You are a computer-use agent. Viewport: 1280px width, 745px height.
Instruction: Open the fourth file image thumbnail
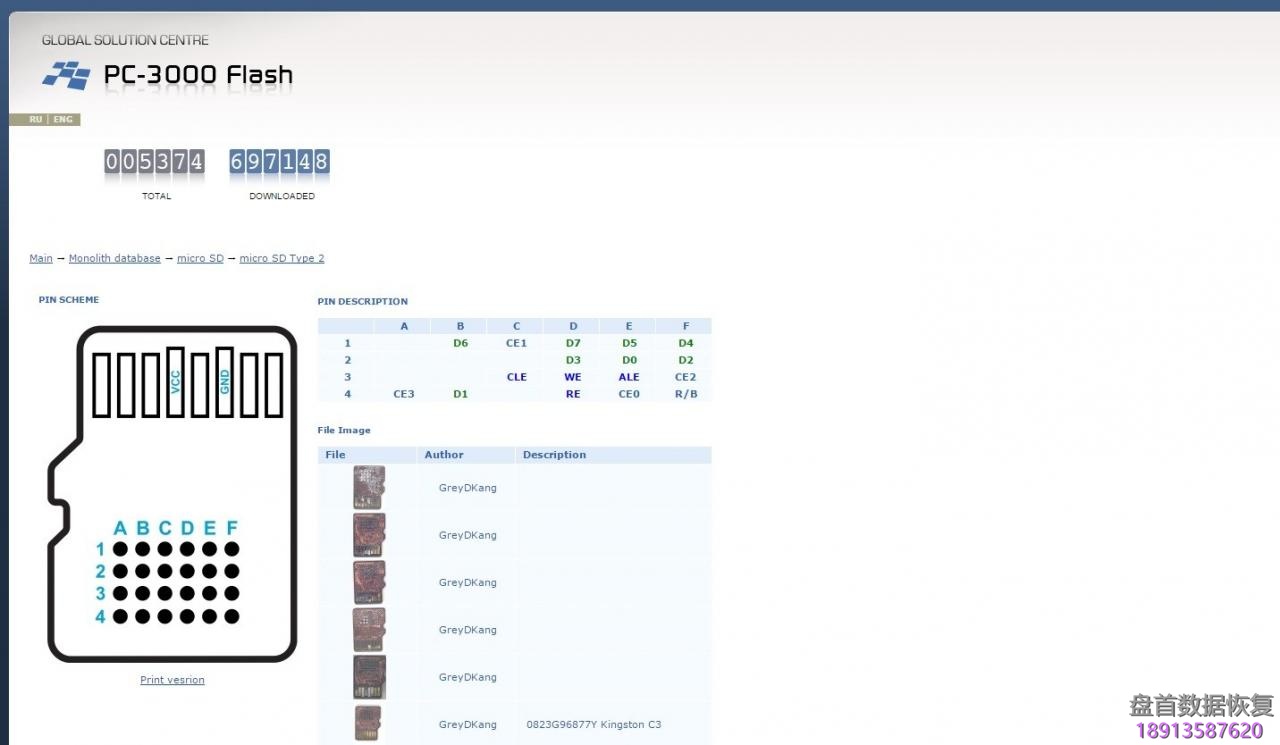pyautogui.click(x=369, y=630)
